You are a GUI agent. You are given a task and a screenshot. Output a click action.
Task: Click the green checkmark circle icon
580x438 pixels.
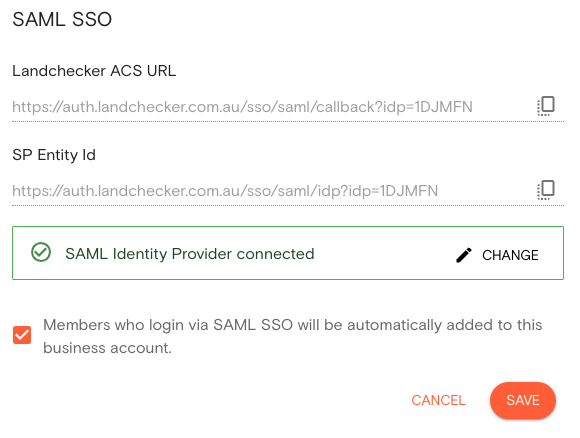click(x=41, y=252)
